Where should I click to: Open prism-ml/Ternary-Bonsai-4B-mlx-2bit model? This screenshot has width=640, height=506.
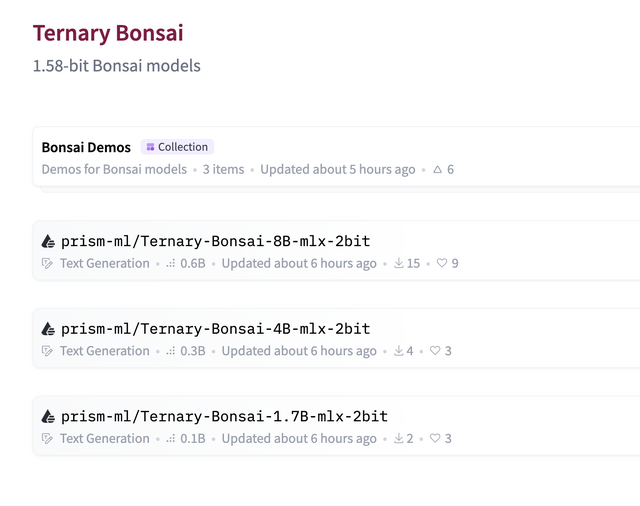pos(215,329)
